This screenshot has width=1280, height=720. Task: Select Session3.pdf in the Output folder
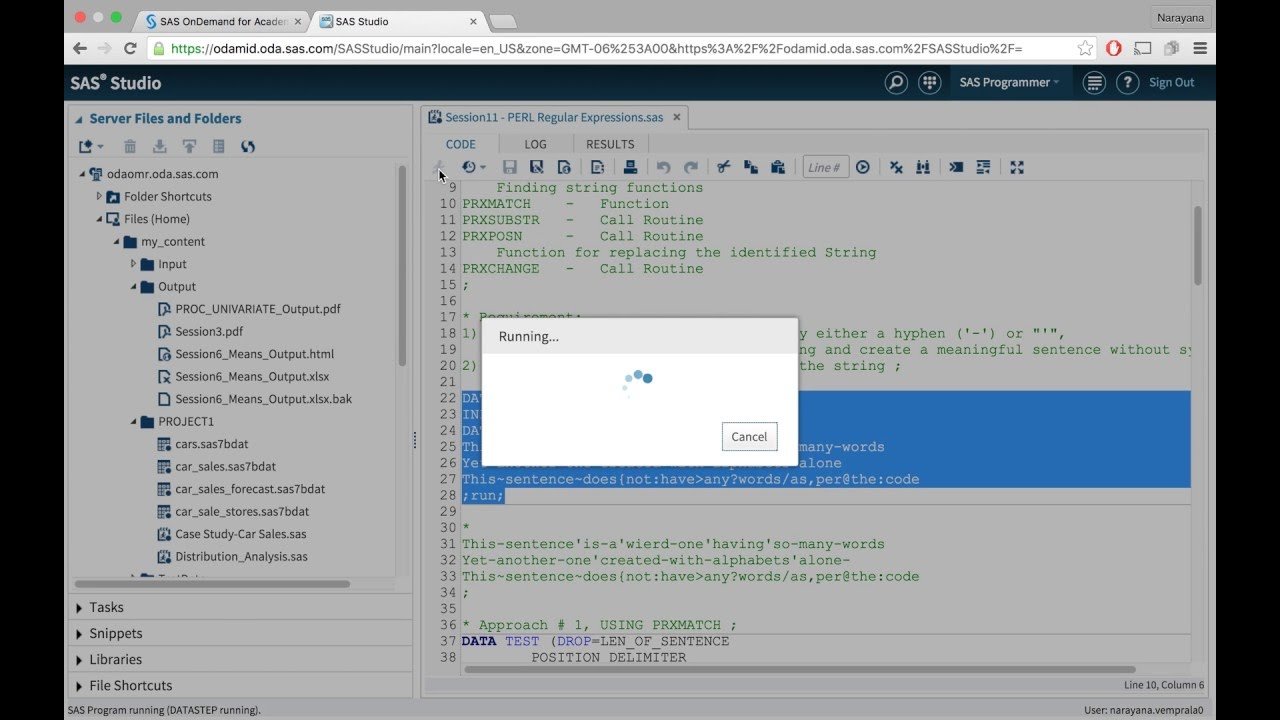208,331
